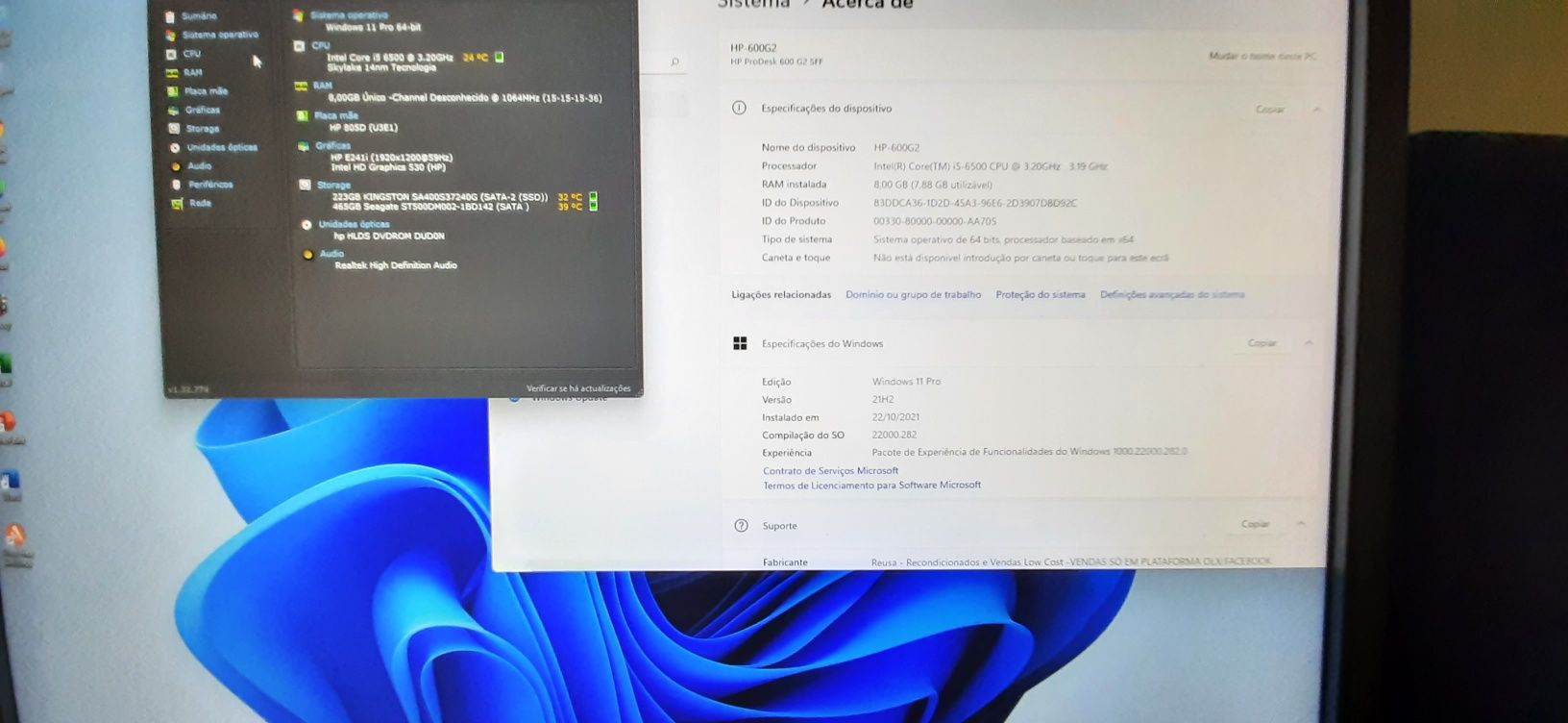Click the Windows logo icon beside Sistema operativo heading
Viewport: 1568px width, 723px height.
tap(299, 15)
